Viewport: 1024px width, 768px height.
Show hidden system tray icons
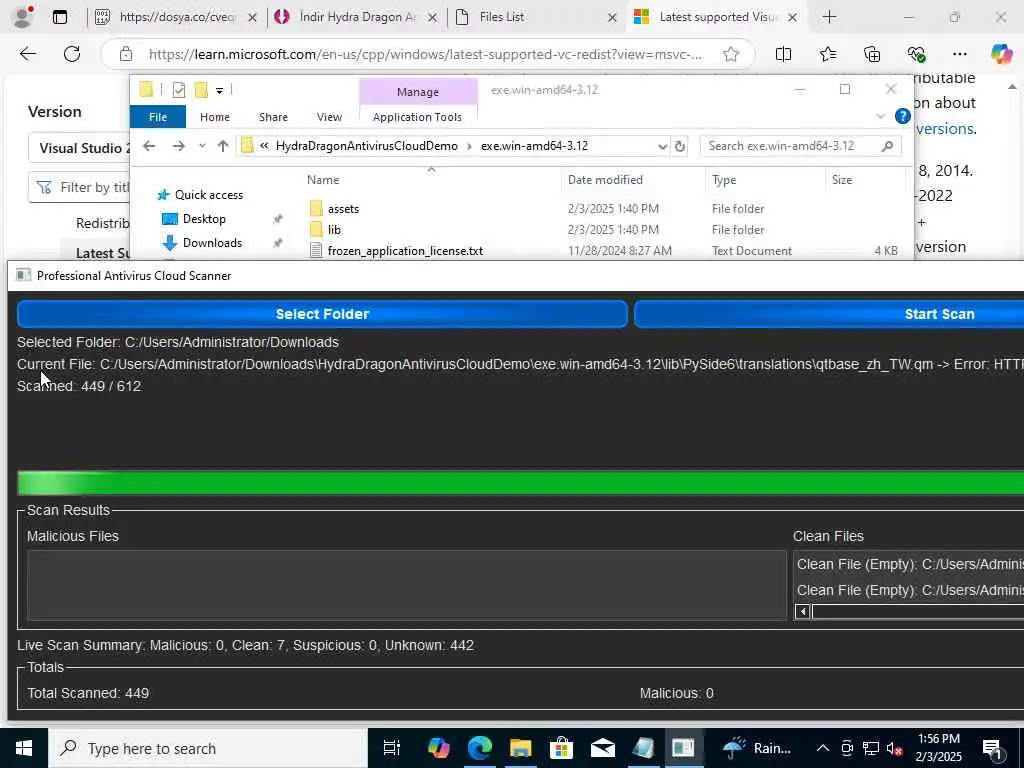click(x=823, y=748)
